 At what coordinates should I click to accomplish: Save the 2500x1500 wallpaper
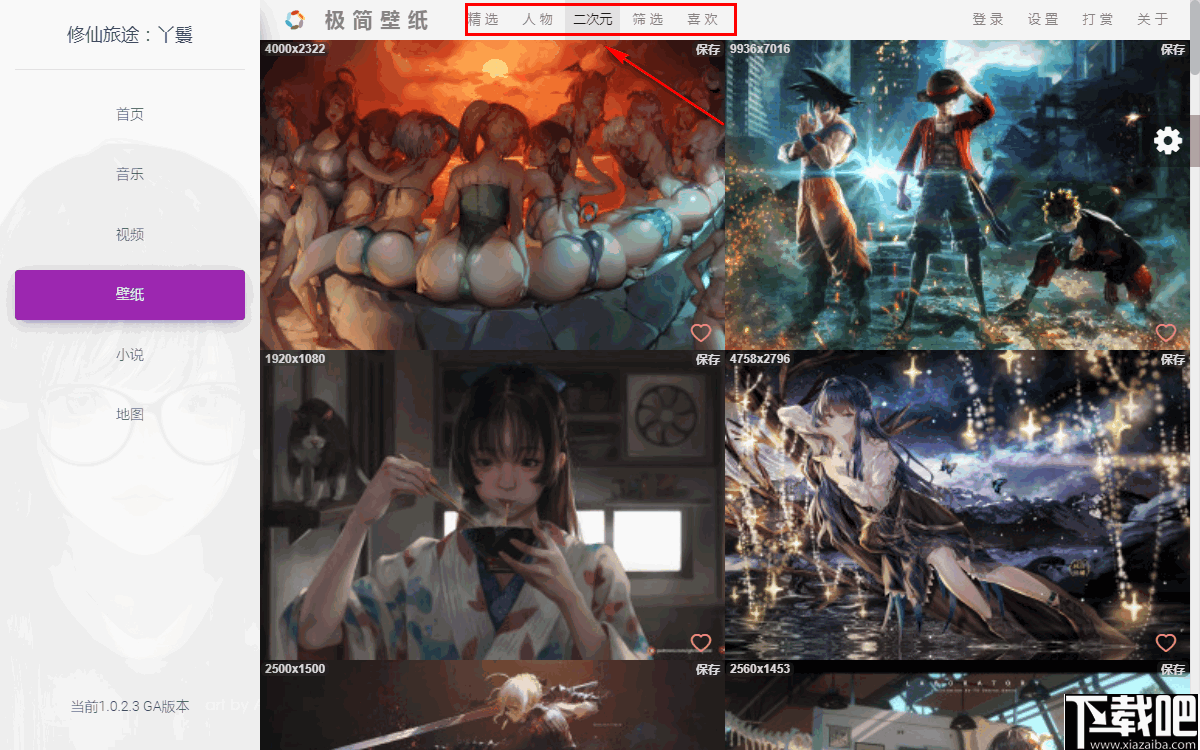tap(708, 669)
